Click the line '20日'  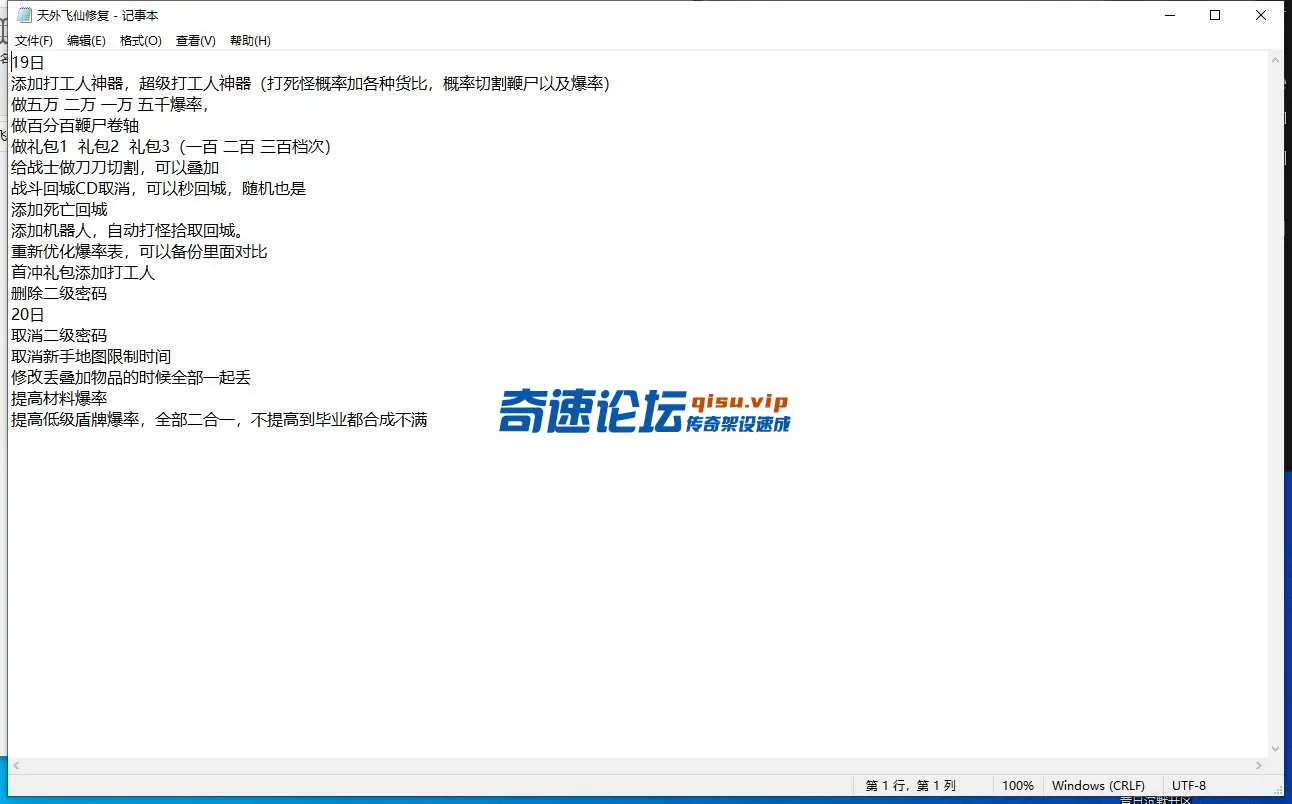[28, 314]
